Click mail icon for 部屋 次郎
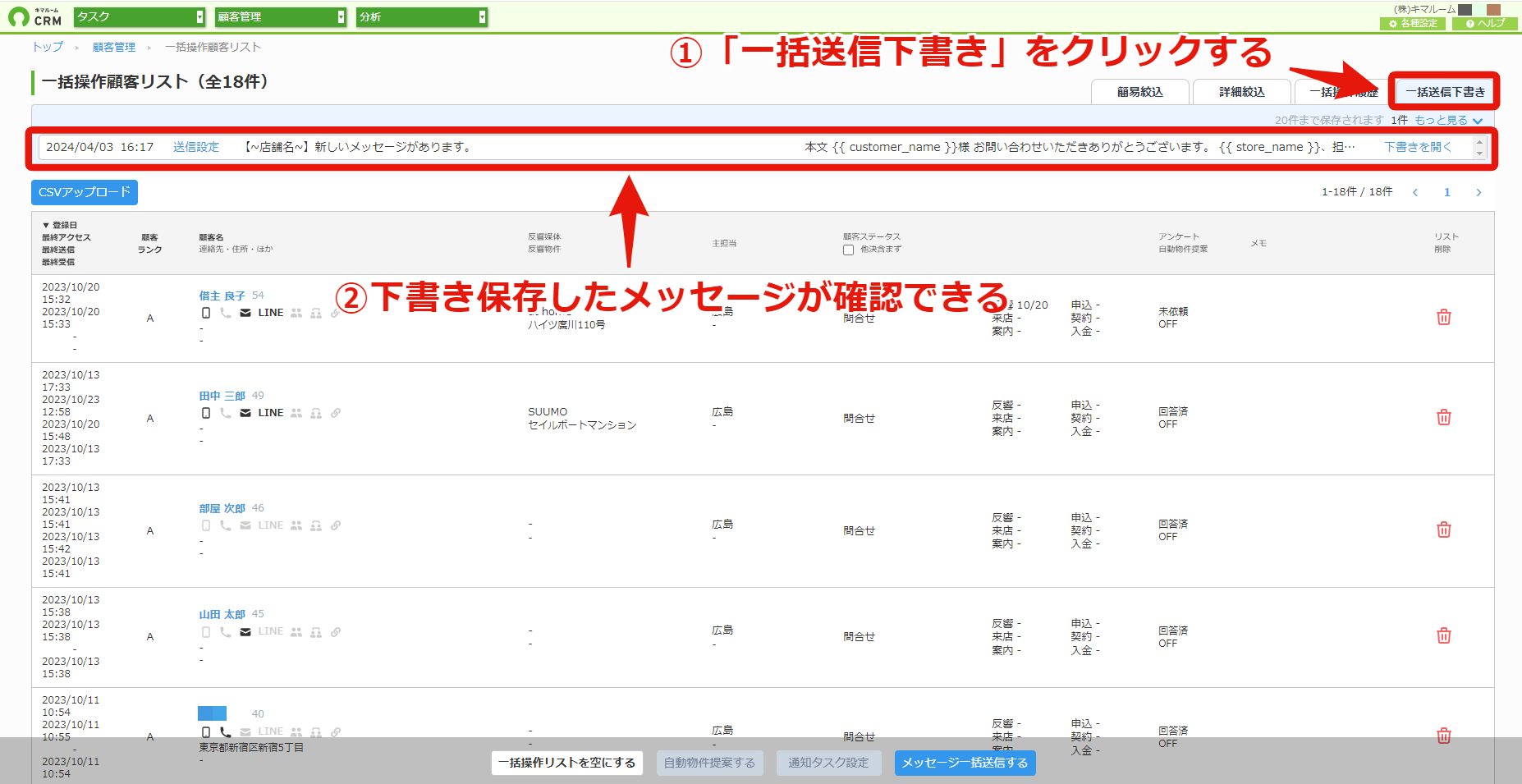1522x784 pixels. click(245, 525)
